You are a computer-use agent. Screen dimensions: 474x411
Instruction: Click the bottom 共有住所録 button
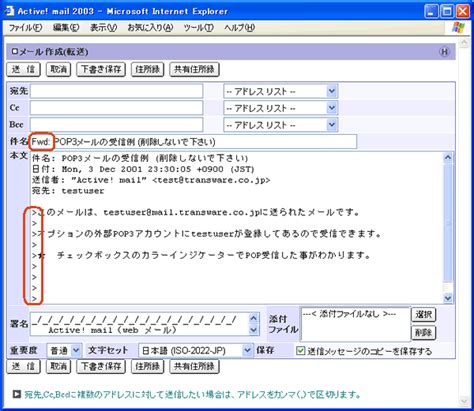[x=194, y=366]
